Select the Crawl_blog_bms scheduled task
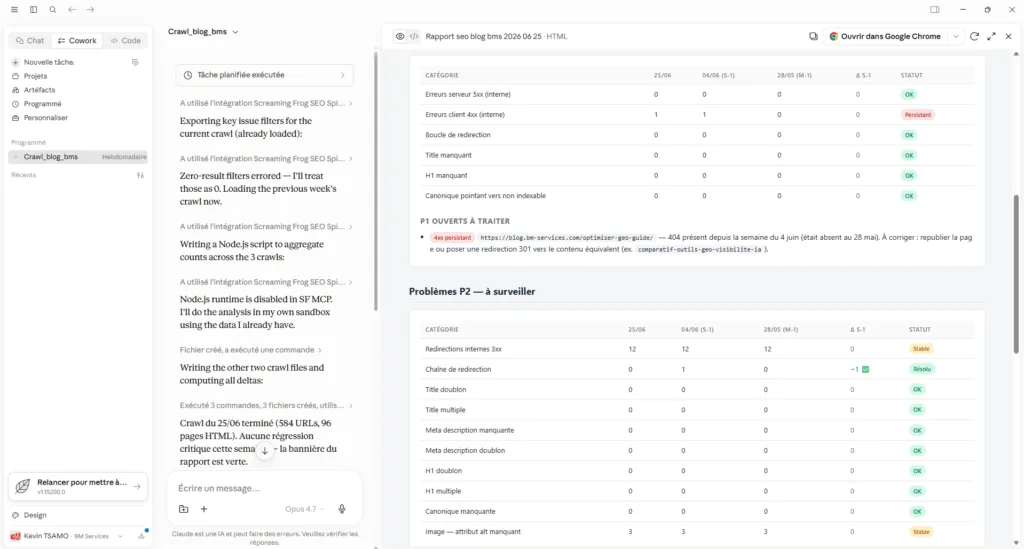The image size is (1024, 549). (x=78, y=157)
